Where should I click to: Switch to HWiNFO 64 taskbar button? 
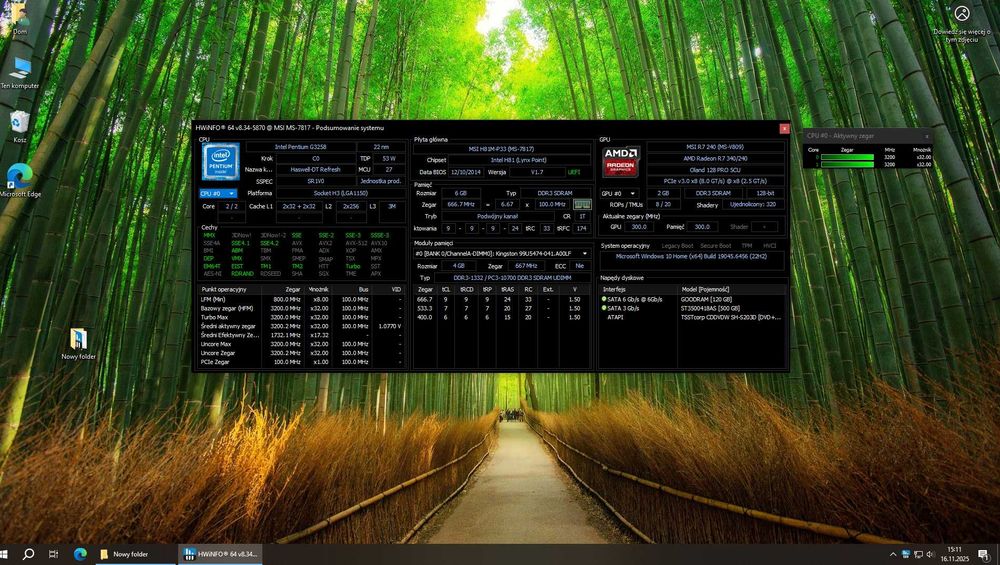[x=221, y=554]
